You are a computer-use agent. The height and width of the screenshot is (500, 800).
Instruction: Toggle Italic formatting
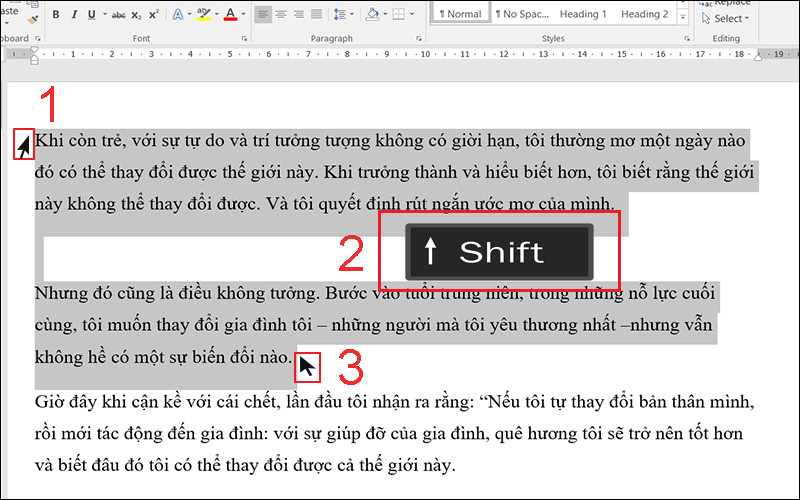pos(74,15)
